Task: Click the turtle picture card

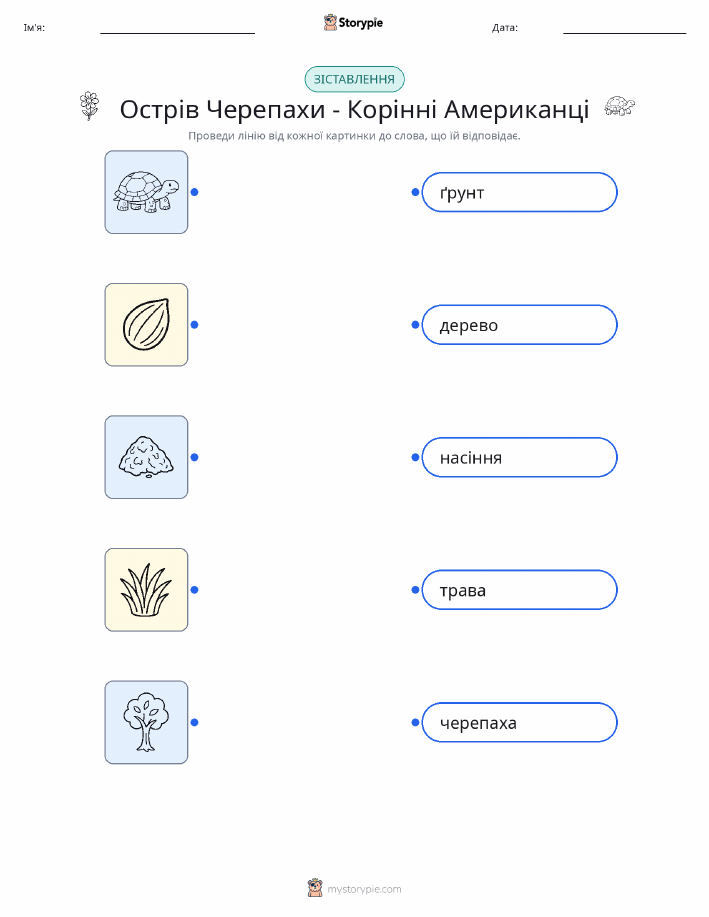Action: pos(146,192)
